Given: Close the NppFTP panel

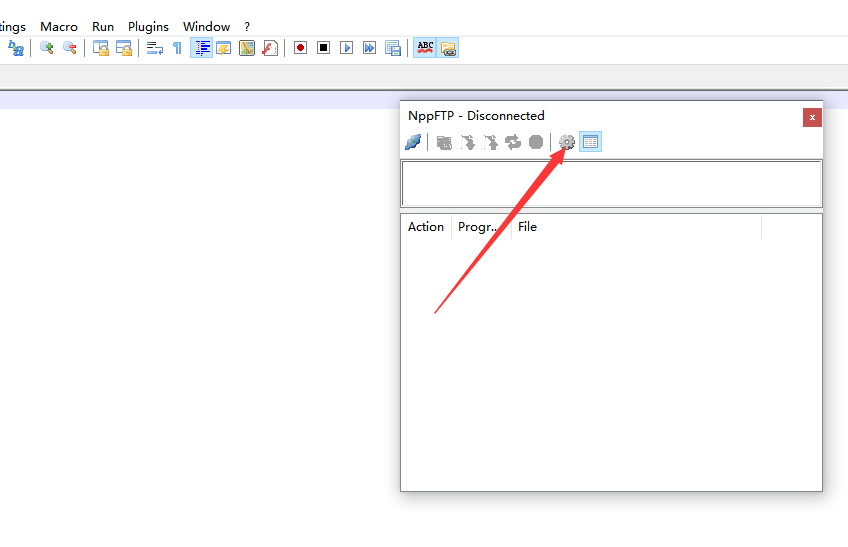Looking at the screenshot, I should tap(812, 117).
